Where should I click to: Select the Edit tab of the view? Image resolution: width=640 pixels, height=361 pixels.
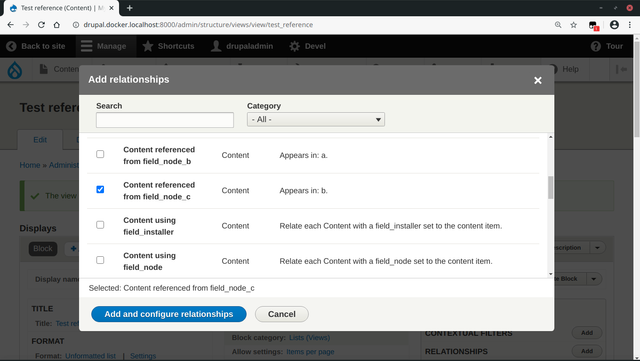(40, 140)
